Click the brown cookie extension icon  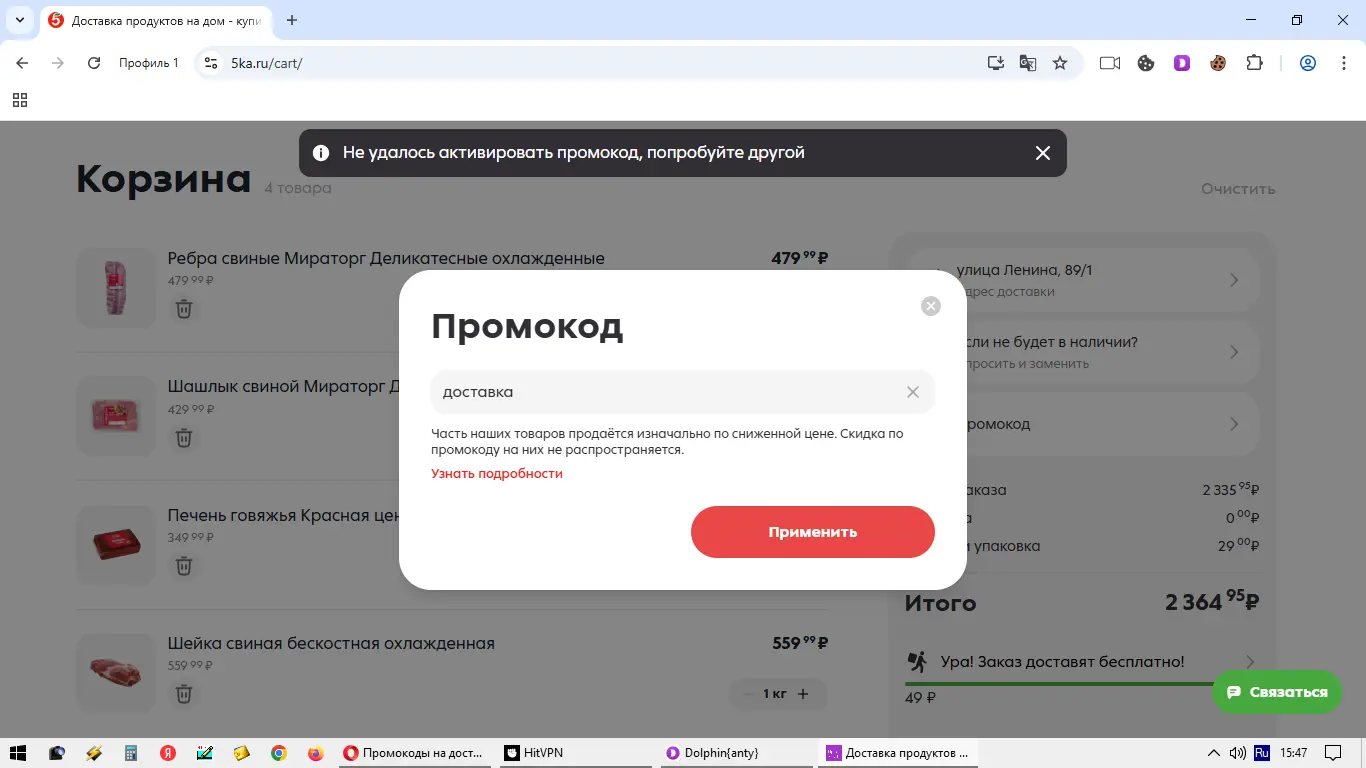click(1218, 63)
